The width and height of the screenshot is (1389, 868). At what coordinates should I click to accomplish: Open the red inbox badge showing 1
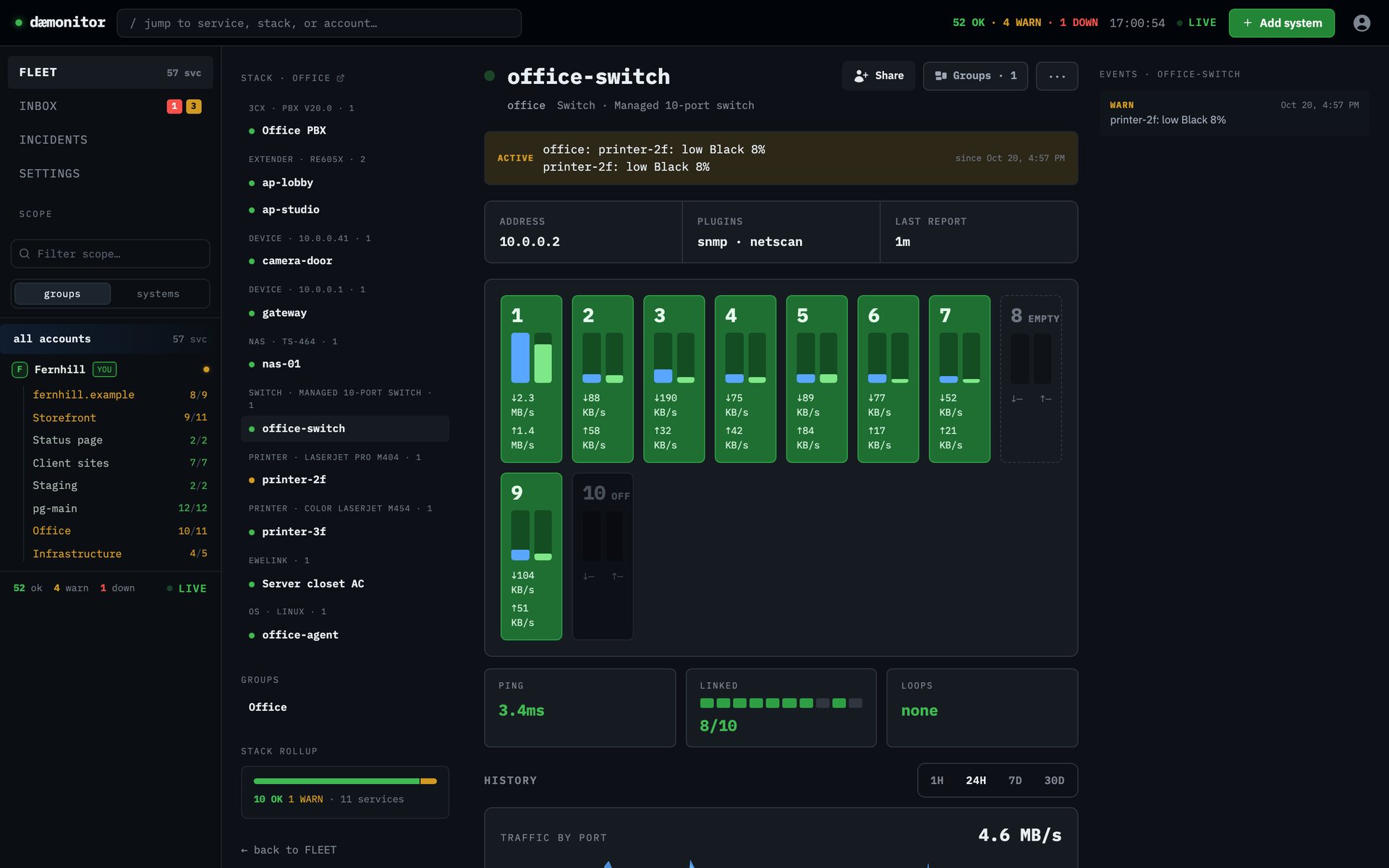pyautogui.click(x=174, y=106)
